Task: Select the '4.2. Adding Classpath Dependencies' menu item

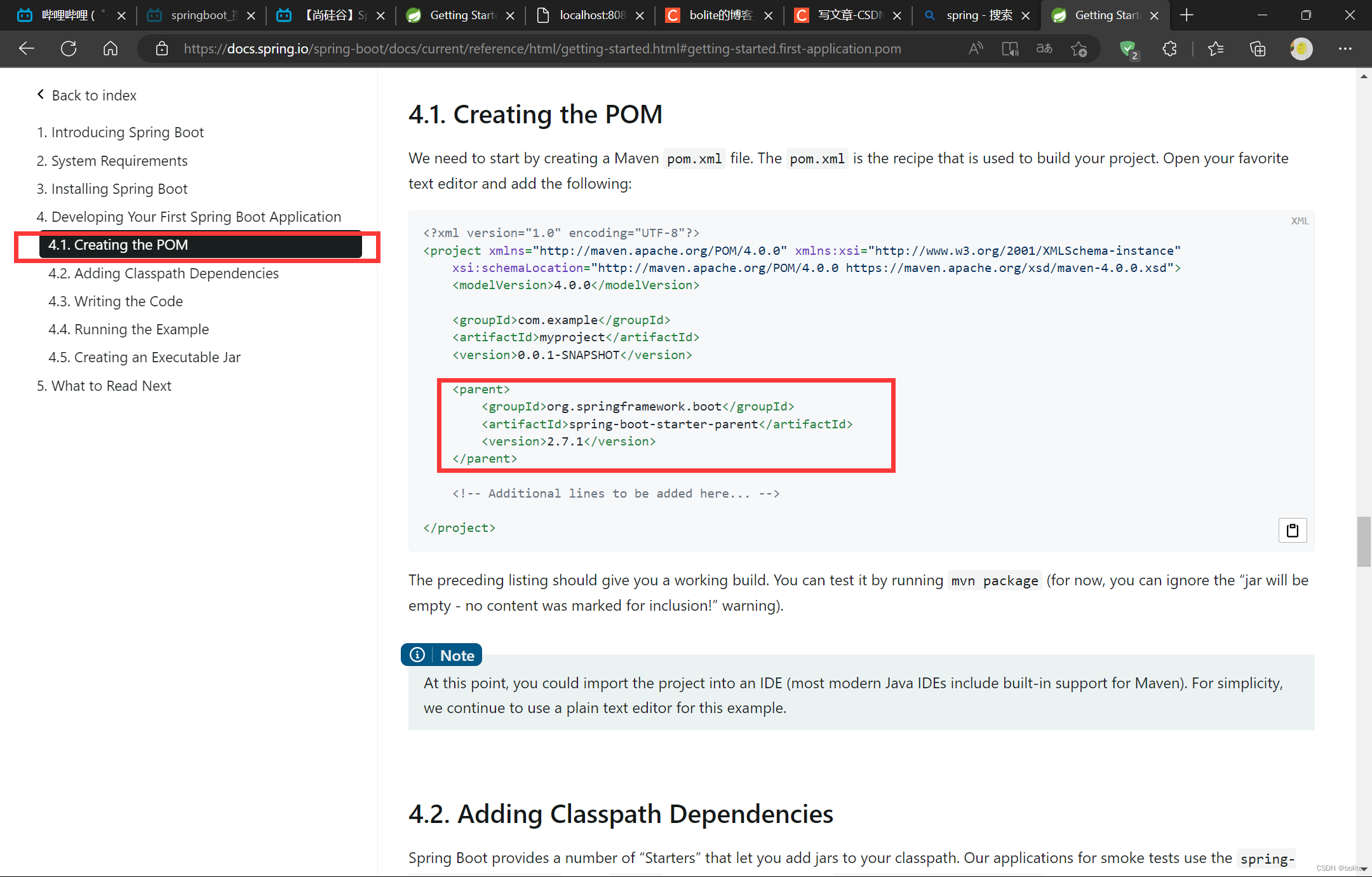Action: tap(163, 273)
